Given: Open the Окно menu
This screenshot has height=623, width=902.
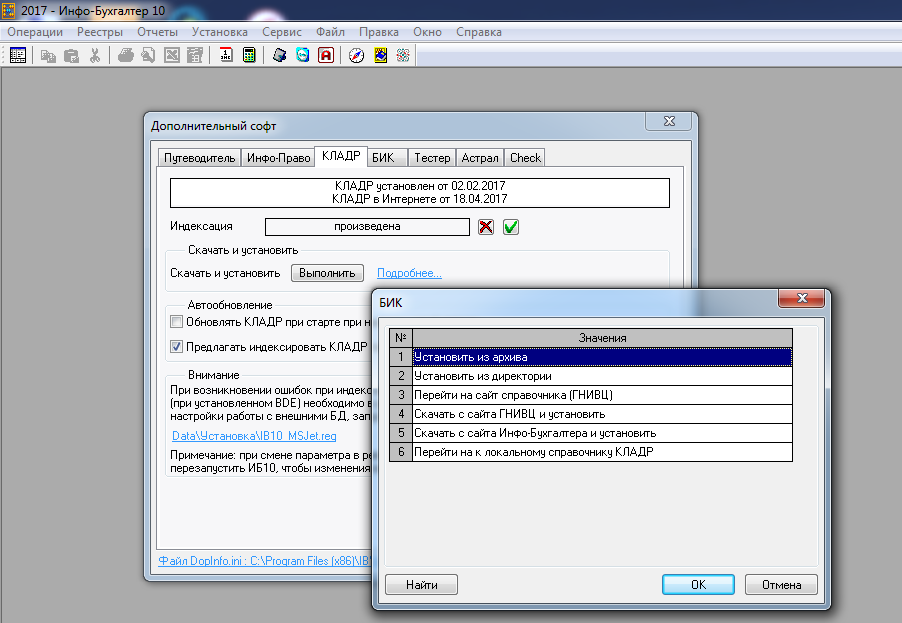Looking at the screenshot, I should tap(427, 32).
